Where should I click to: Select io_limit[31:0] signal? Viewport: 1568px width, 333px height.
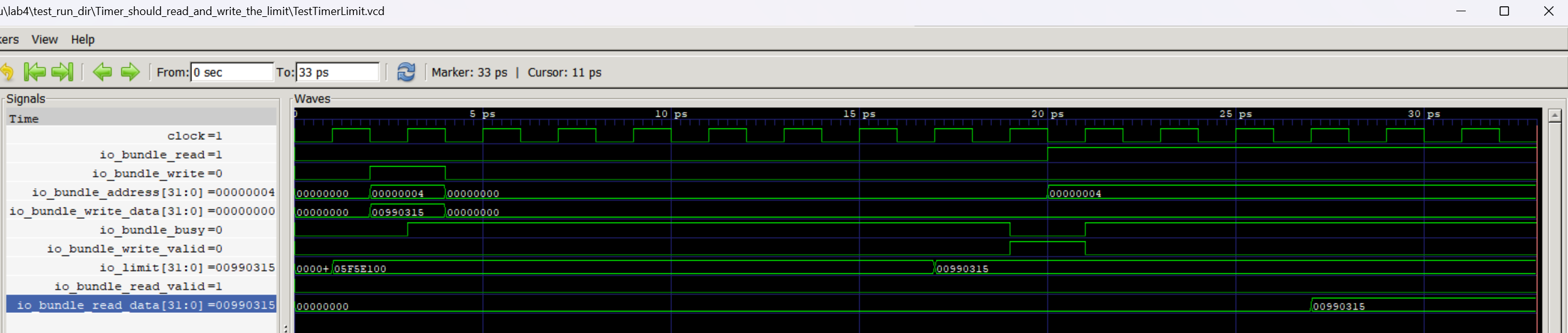(x=186, y=268)
